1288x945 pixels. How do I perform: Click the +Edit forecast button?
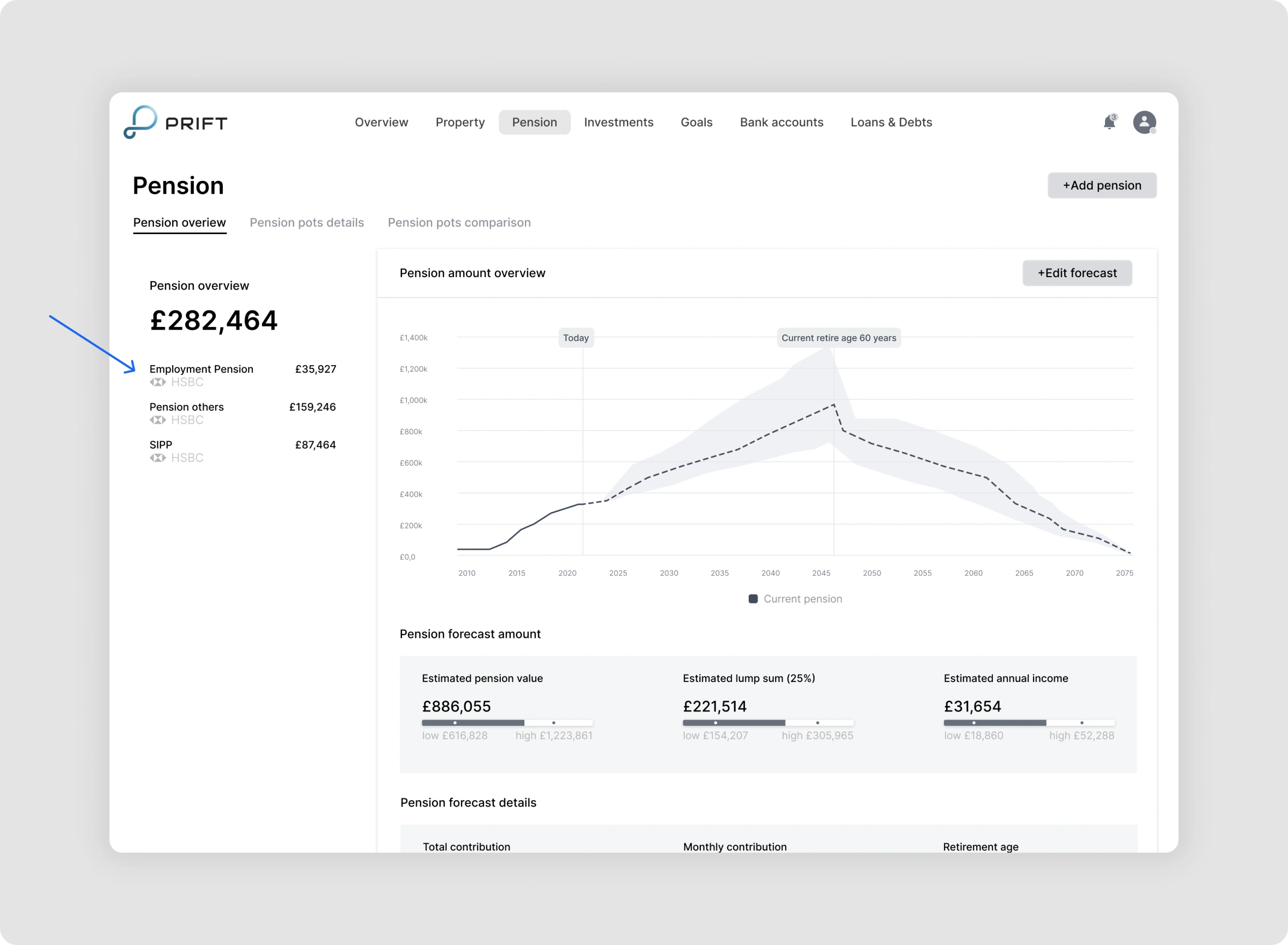pos(1077,273)
